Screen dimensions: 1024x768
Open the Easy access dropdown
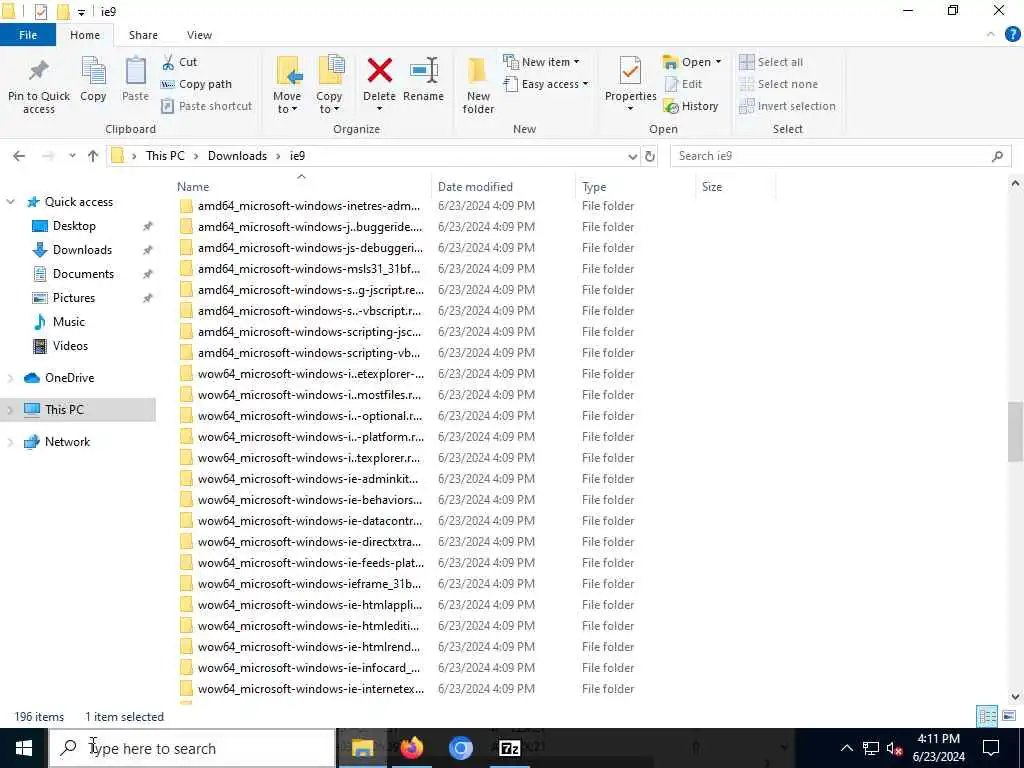[x=546, y=84]
